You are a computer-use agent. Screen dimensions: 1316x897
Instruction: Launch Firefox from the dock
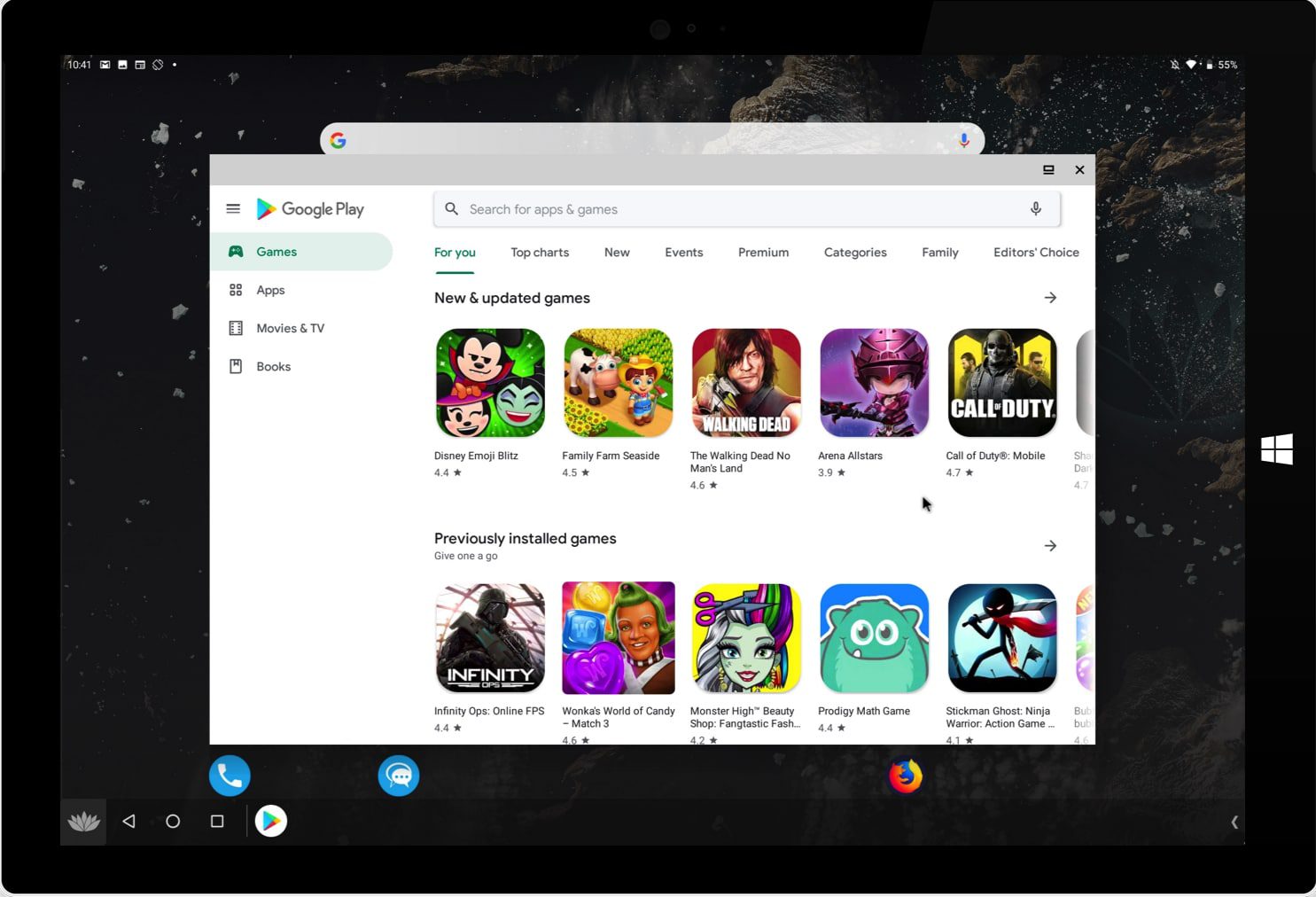(x=905, y=776)
